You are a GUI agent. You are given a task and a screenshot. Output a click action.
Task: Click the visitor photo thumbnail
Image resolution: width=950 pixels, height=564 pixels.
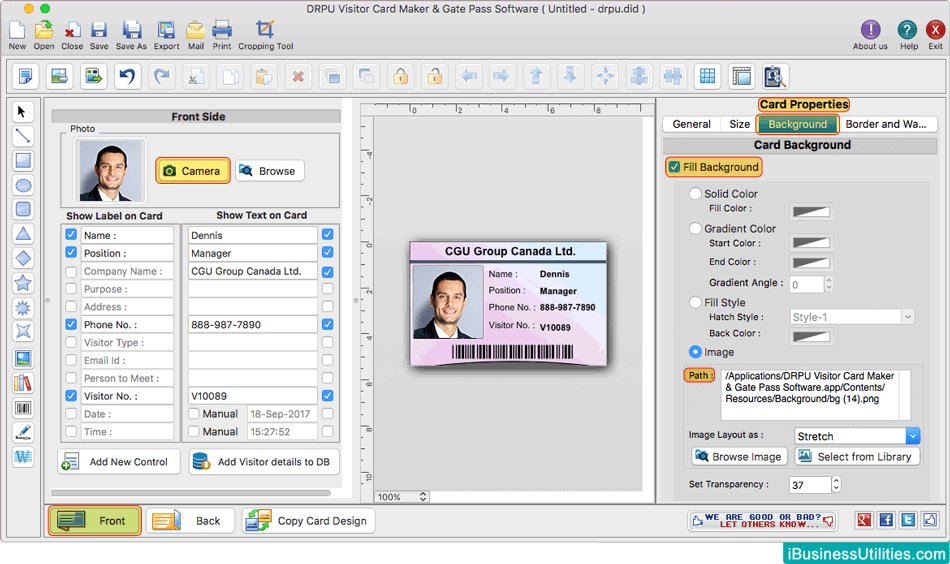click(x=110, y=170)
